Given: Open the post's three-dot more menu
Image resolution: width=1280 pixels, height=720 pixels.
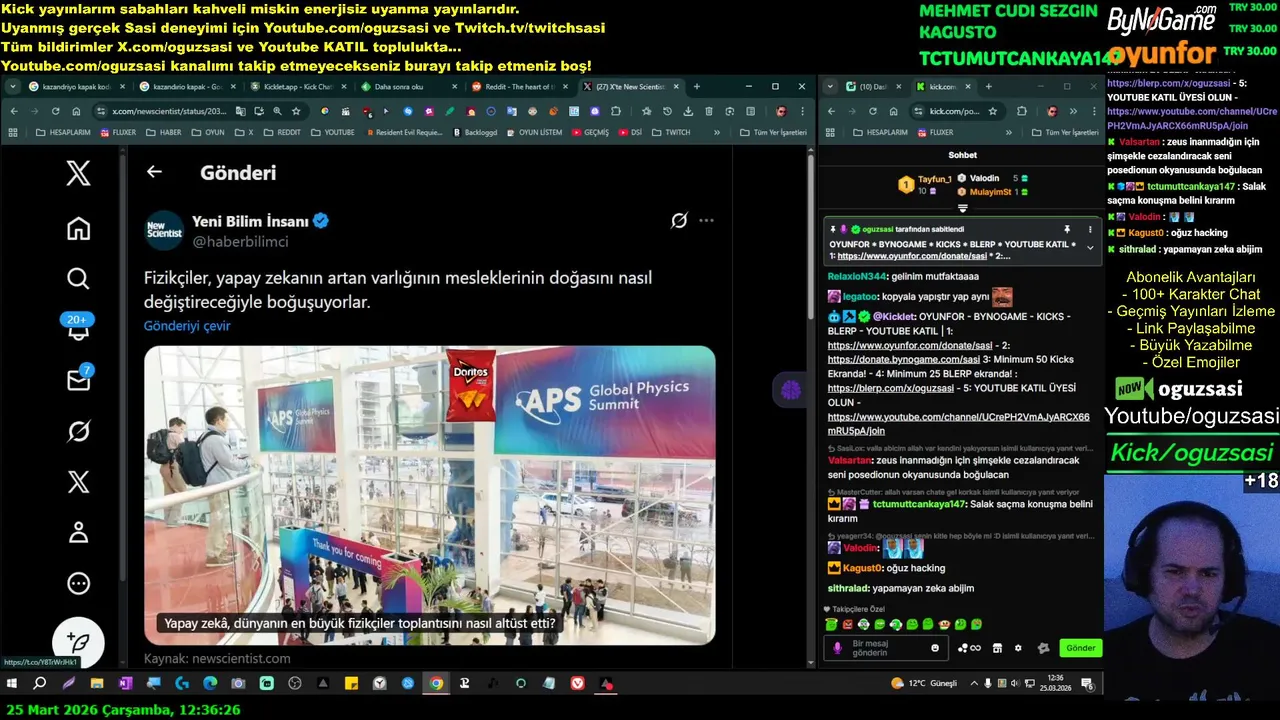Looking at the screenshot, I should (706, 220).
